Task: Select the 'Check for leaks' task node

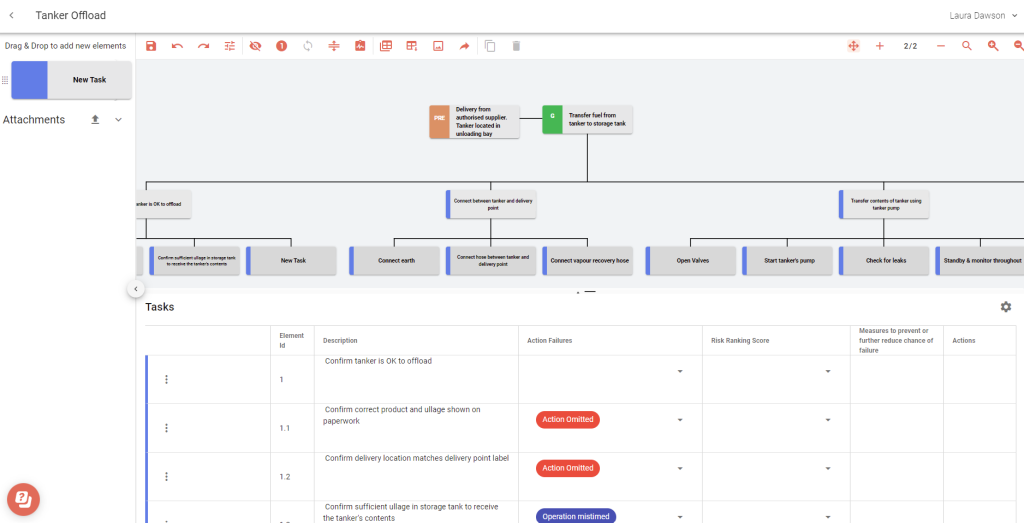Action: (884, 260)
